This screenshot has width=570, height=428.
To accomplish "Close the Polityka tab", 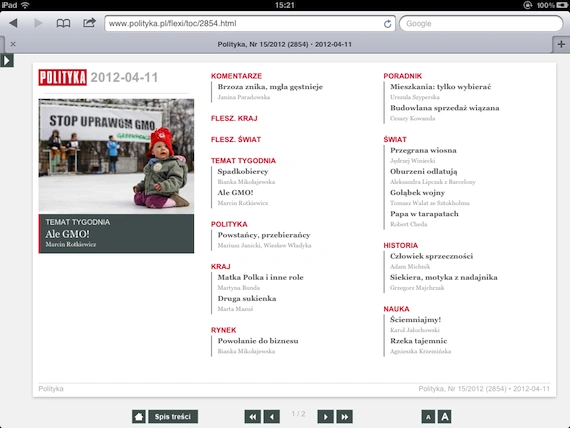I will 13,44.
